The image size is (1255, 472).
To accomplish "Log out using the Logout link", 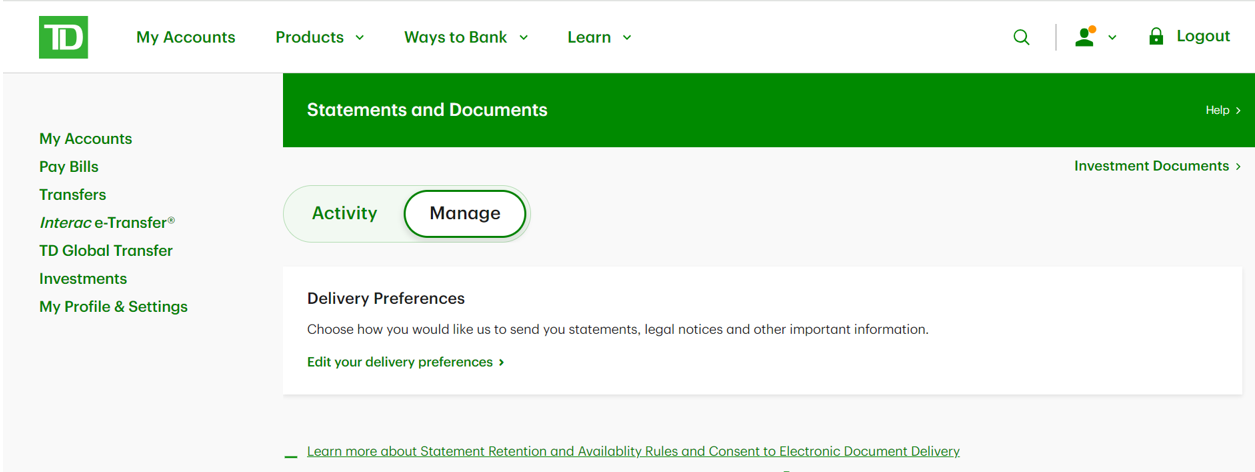I will (x=1203, y=36).
